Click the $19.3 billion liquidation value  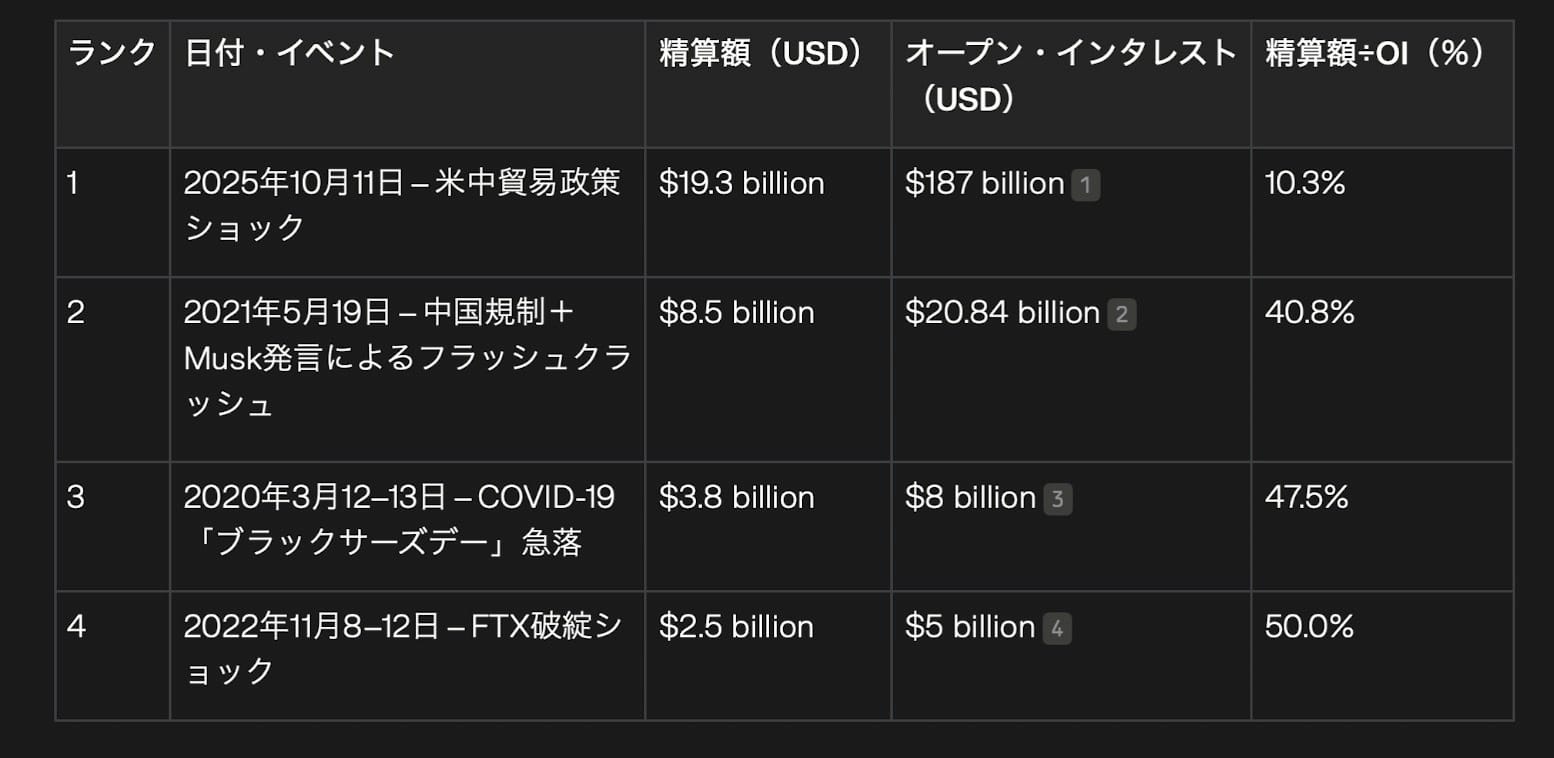click(741, 184)
